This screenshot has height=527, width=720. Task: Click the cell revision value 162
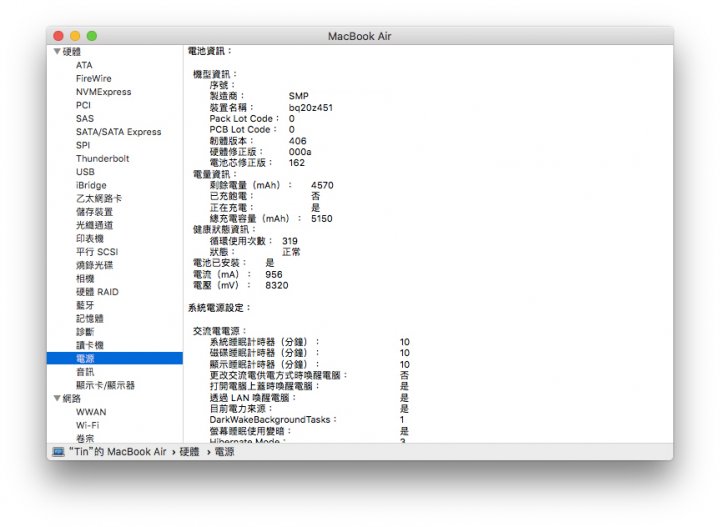[297, 163]
